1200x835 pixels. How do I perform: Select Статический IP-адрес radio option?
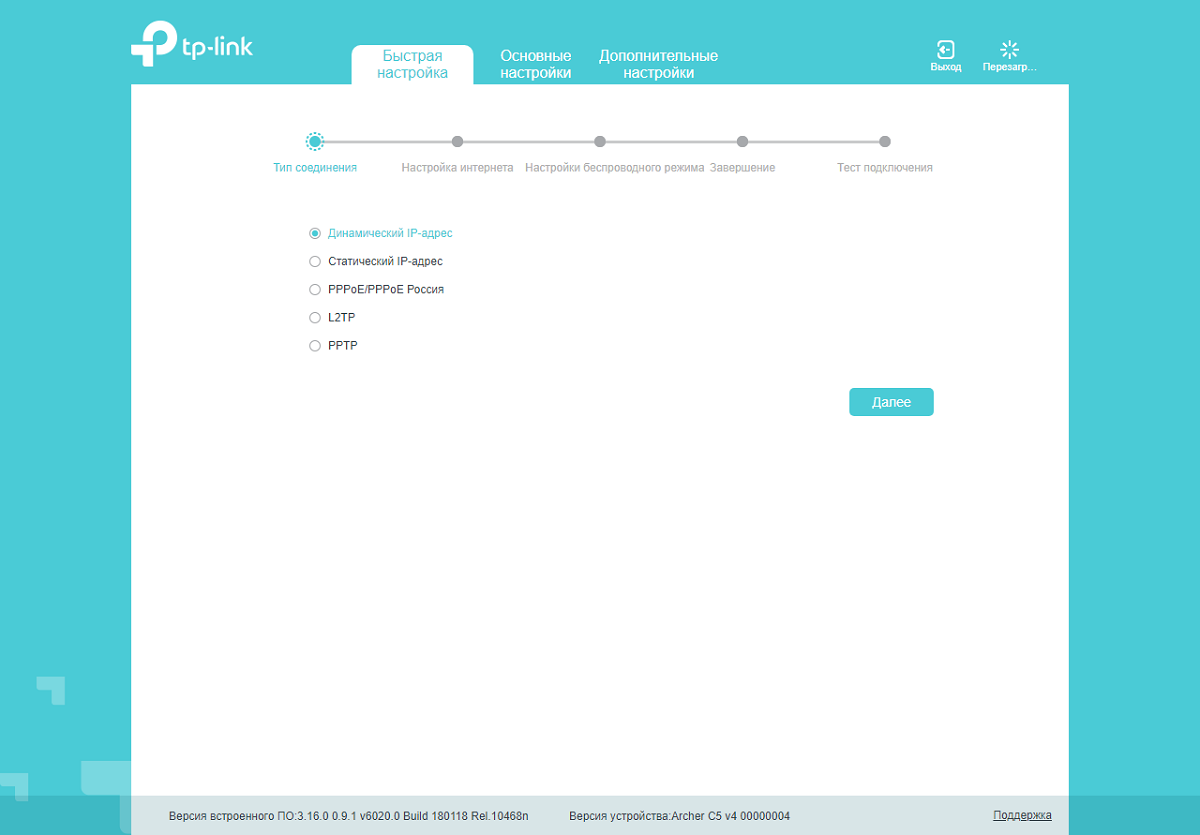tap(315, 261)
